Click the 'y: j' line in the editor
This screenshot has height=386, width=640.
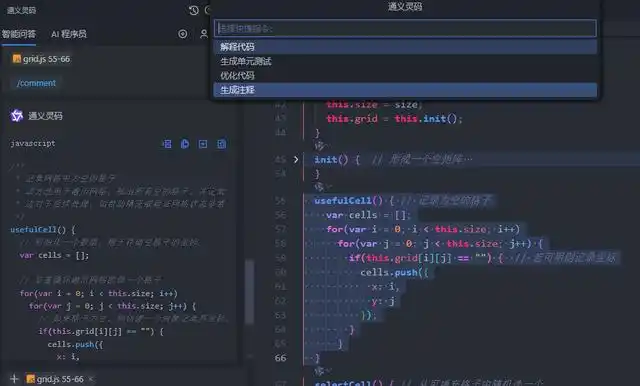tap(383, 301)
